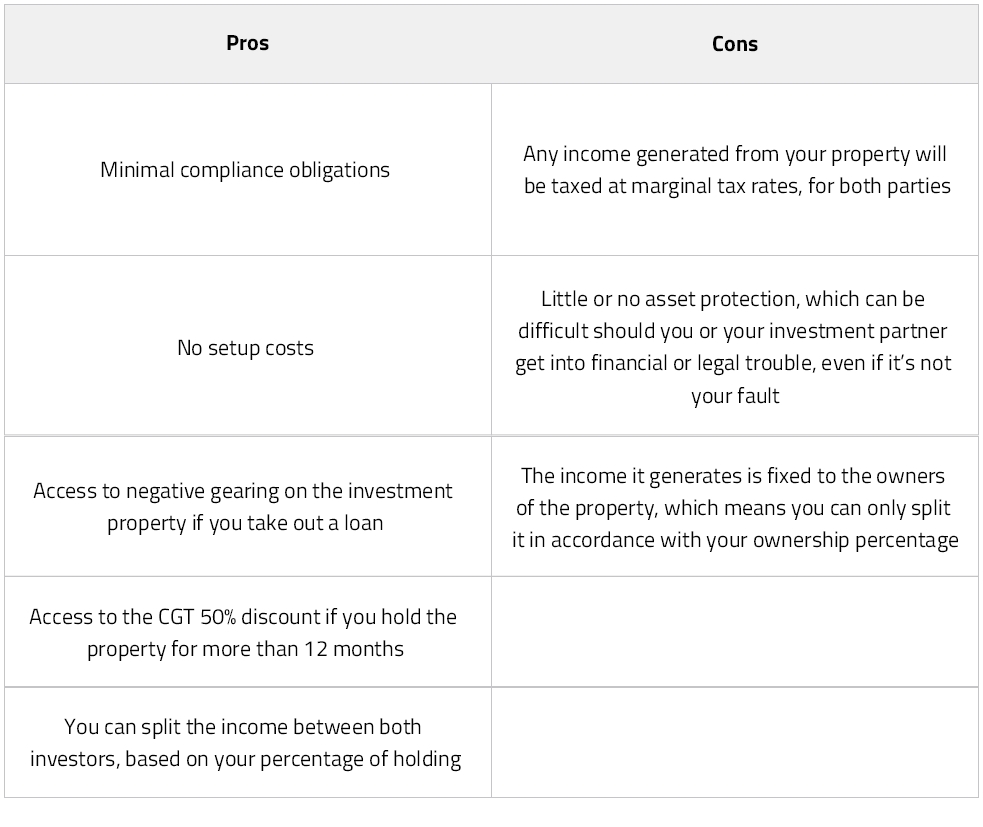The image size is (983, 827).
Task: Click the empty Cons cell in the last row
Action: 735,742
